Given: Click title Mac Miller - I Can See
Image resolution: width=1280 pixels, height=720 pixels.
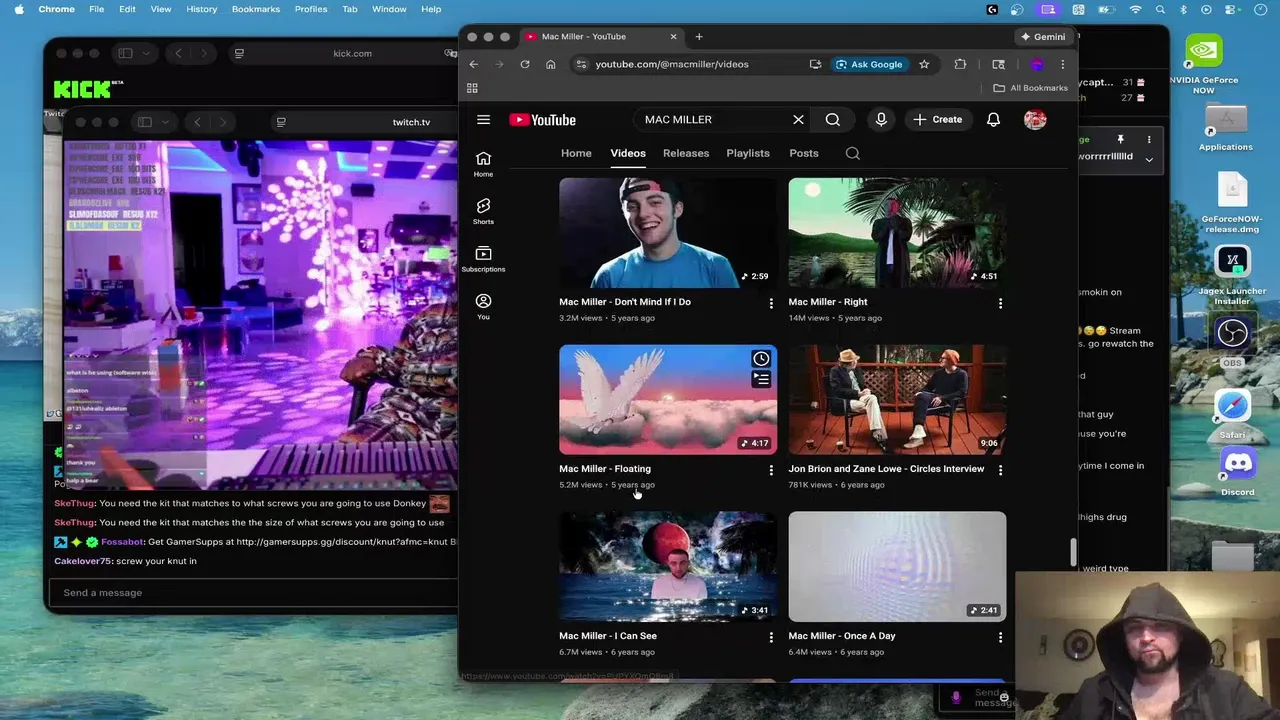Looking at the screenshot, I should pyautogui.click(x=608, y=636).
